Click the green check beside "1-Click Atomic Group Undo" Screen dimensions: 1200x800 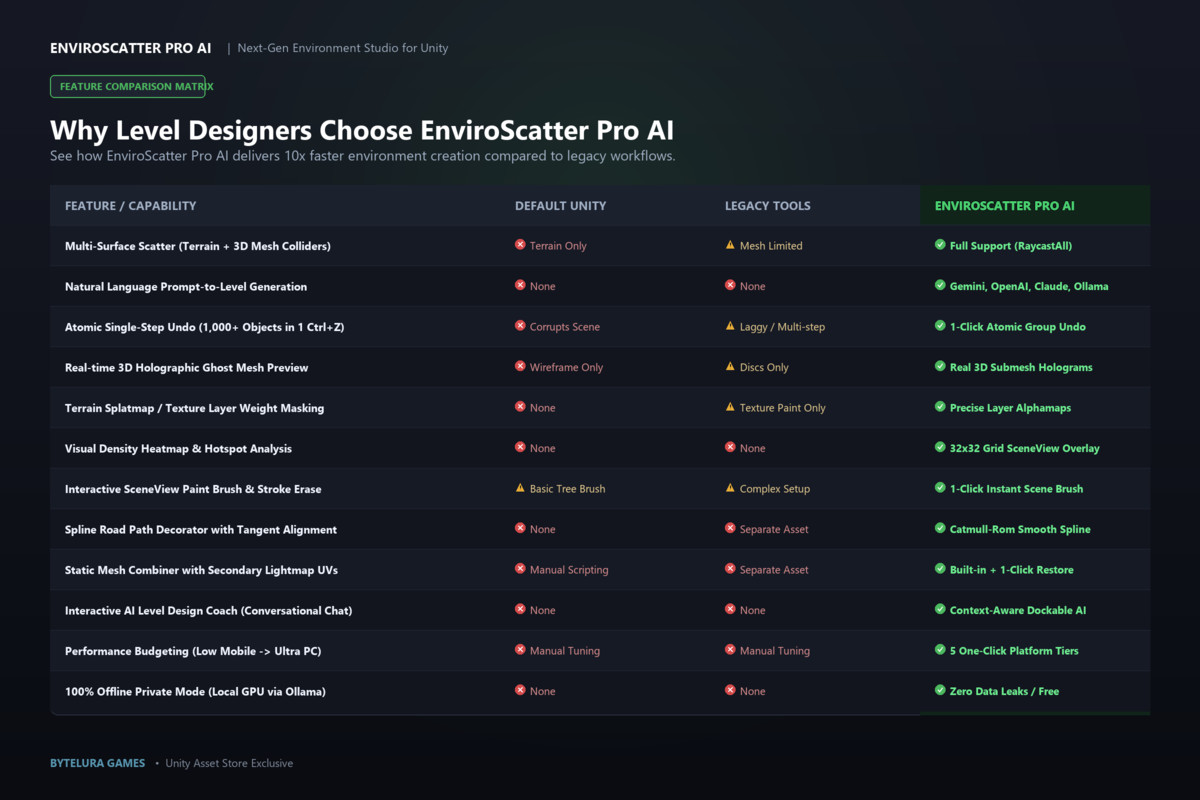(x=940, y=326)
